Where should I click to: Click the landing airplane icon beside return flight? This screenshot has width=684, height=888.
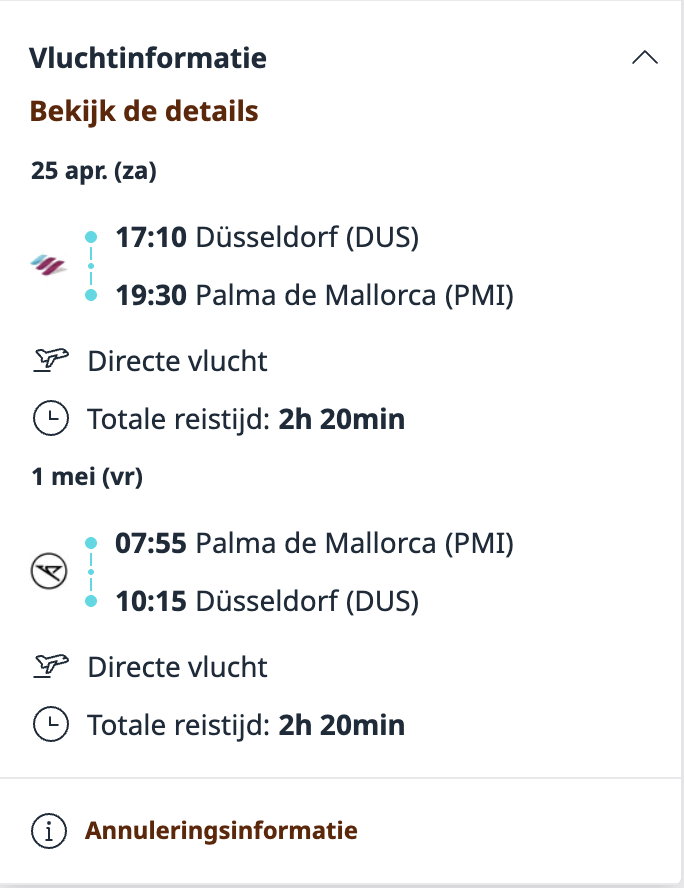click(47, 571)
